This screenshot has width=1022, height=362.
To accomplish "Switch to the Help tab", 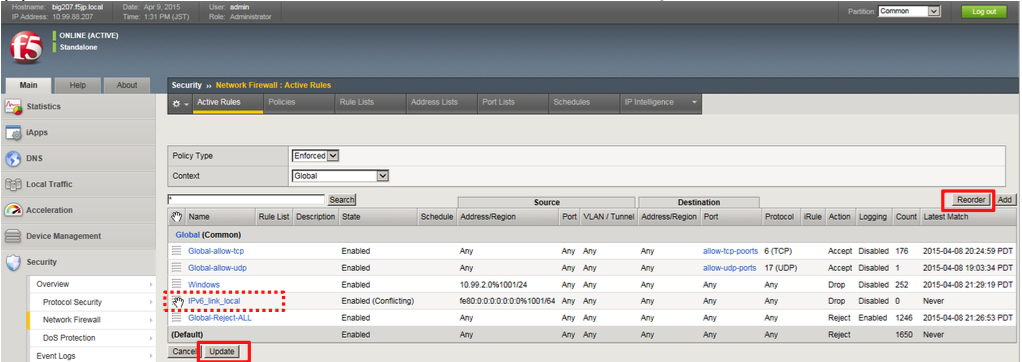I will (x=78, y=85).
